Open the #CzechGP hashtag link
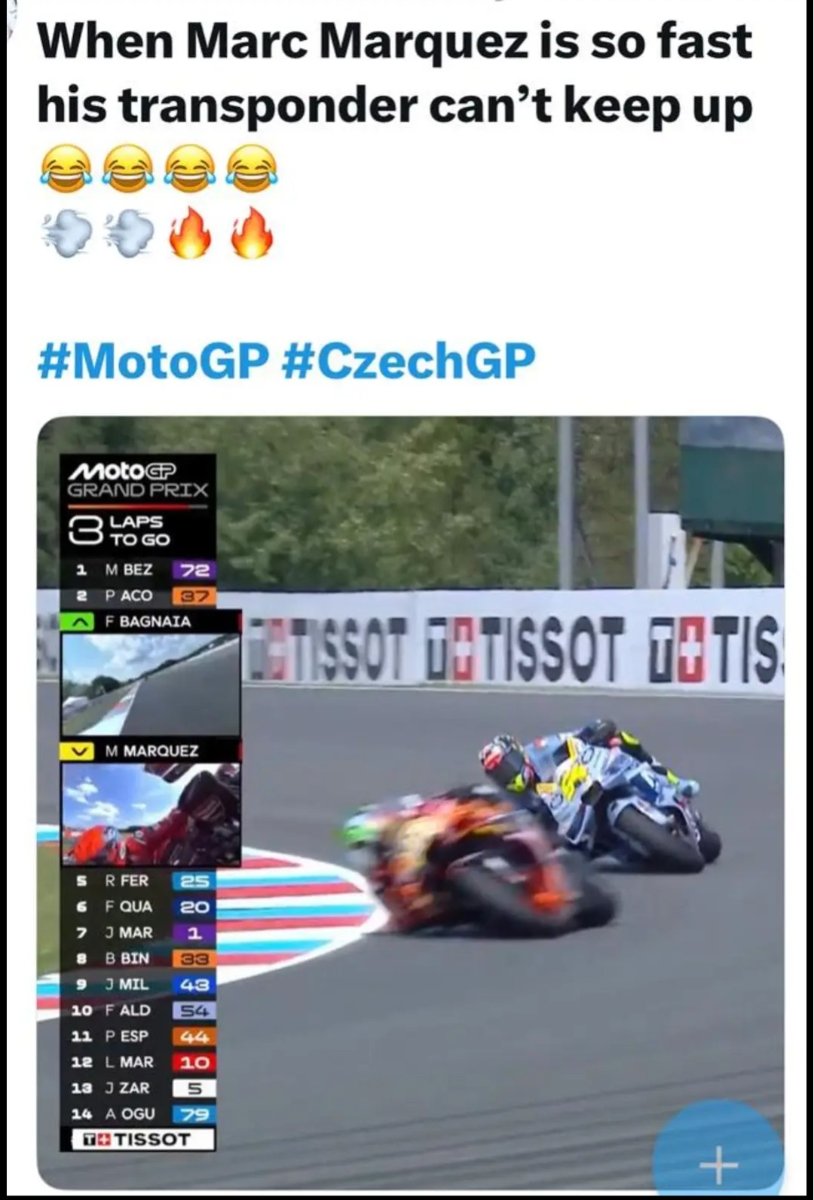The width and height of the screenshot is (814, 1200). point(408,361)
